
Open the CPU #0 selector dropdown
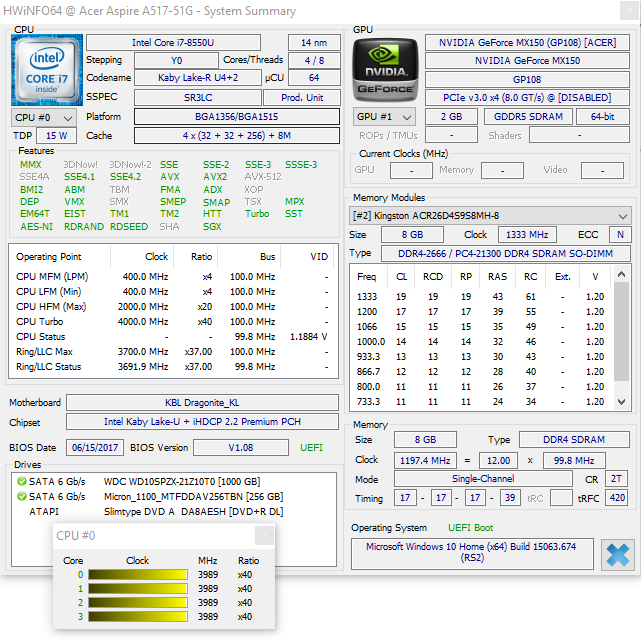44,118
